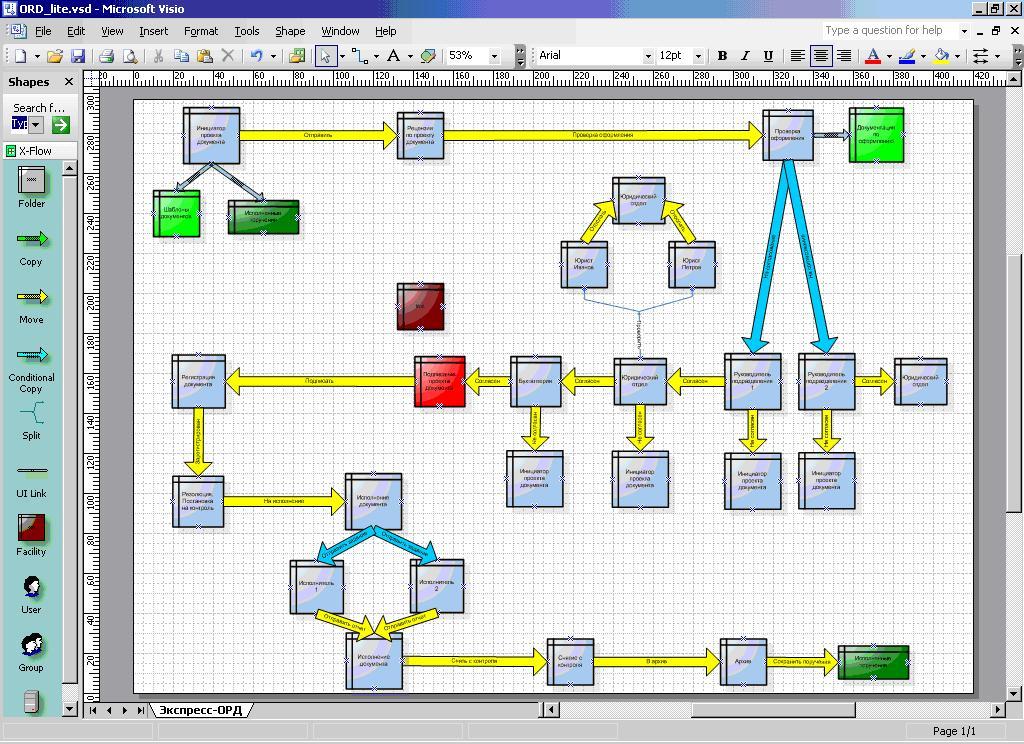This screenshot has height=744, width=1024.
Task: Click the green search shapes button
Action: [x=59, y=124]
